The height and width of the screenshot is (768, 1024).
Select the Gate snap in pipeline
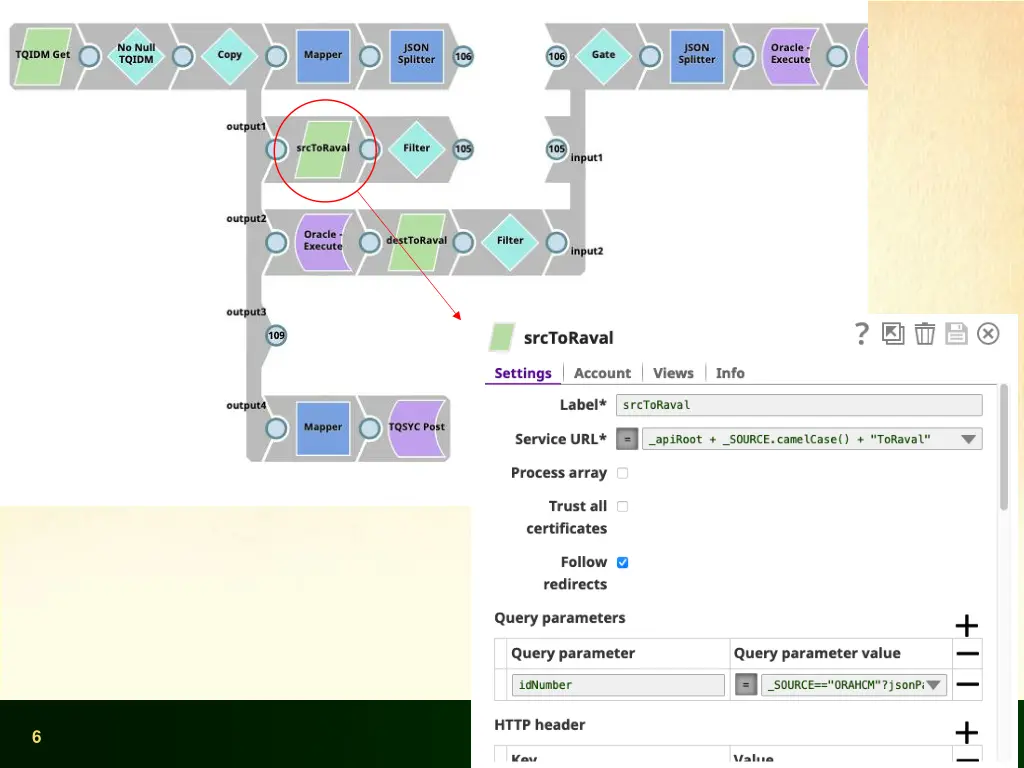click(603, 55)
